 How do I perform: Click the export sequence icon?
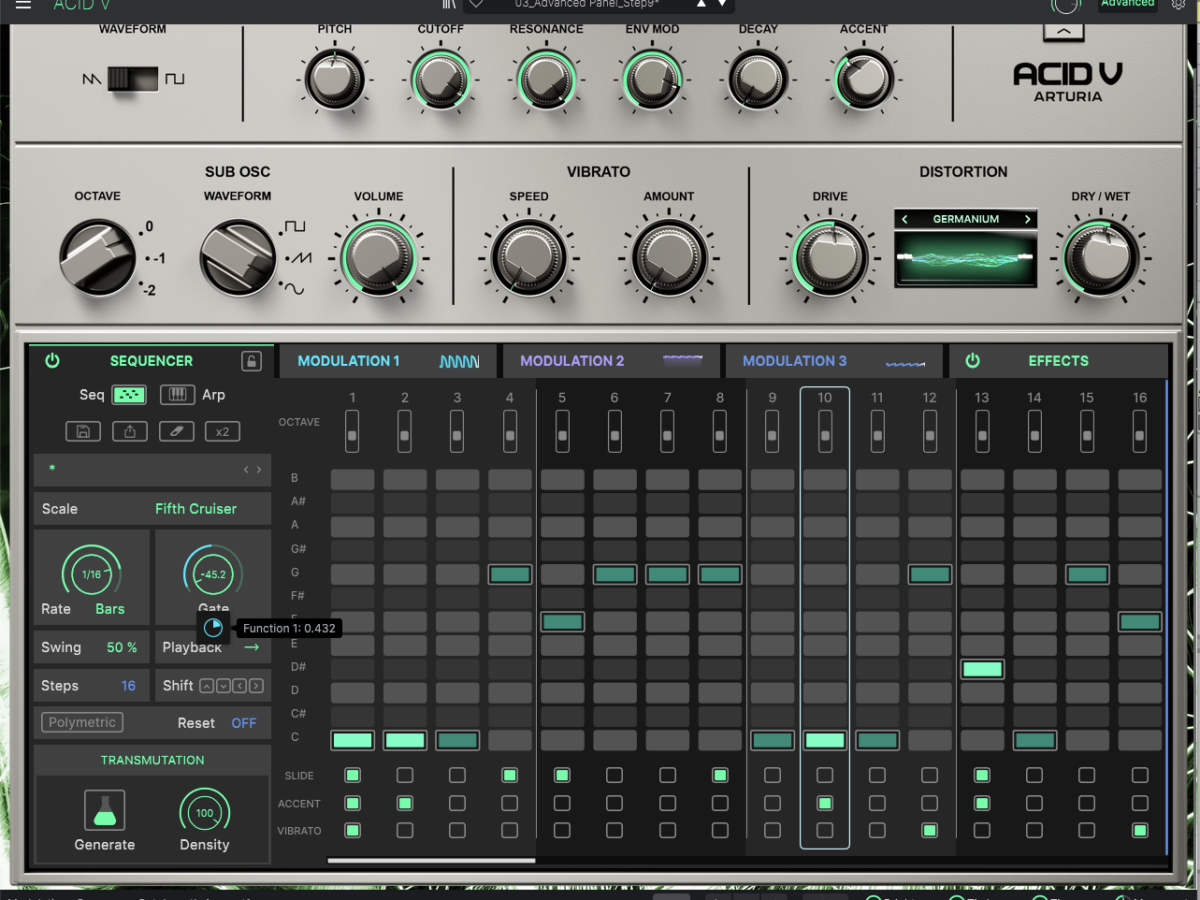(129, 432)
